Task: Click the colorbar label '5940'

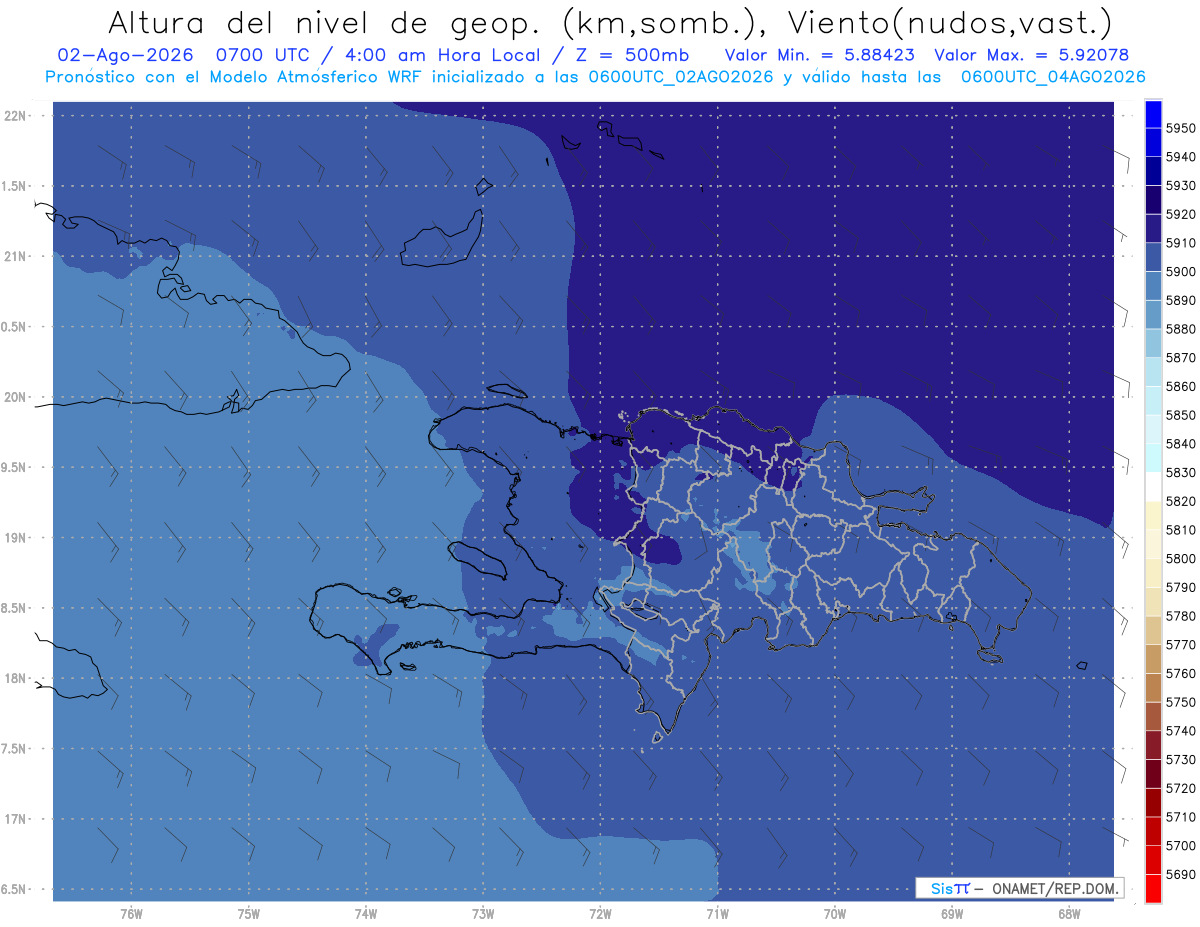Action: (1180, 157)
